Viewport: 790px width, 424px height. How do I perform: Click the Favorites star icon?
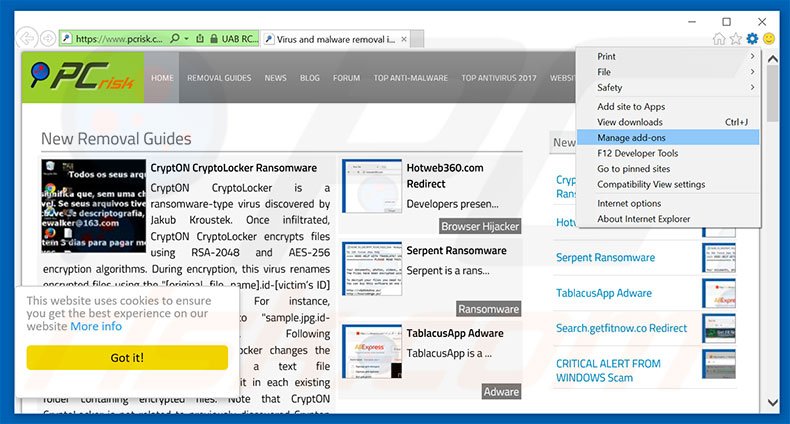(x=736, y=39)
